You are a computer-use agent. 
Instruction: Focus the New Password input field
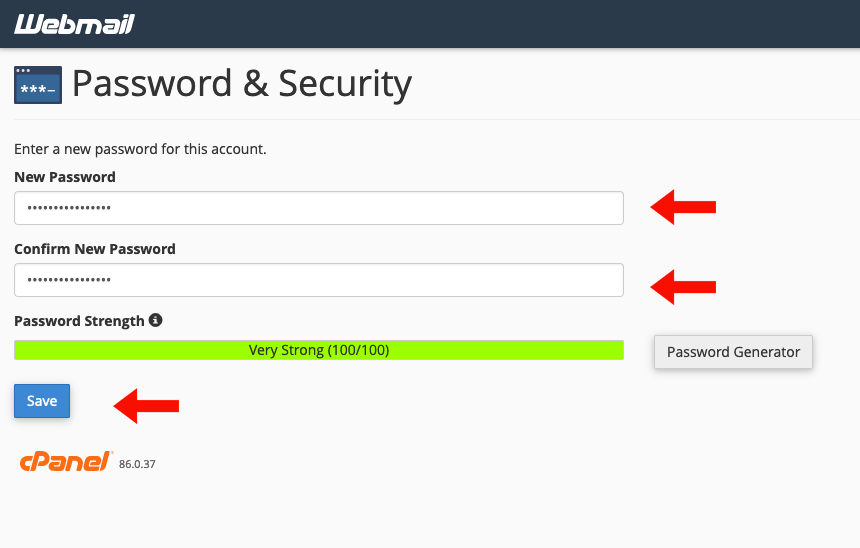coord(319,208)
